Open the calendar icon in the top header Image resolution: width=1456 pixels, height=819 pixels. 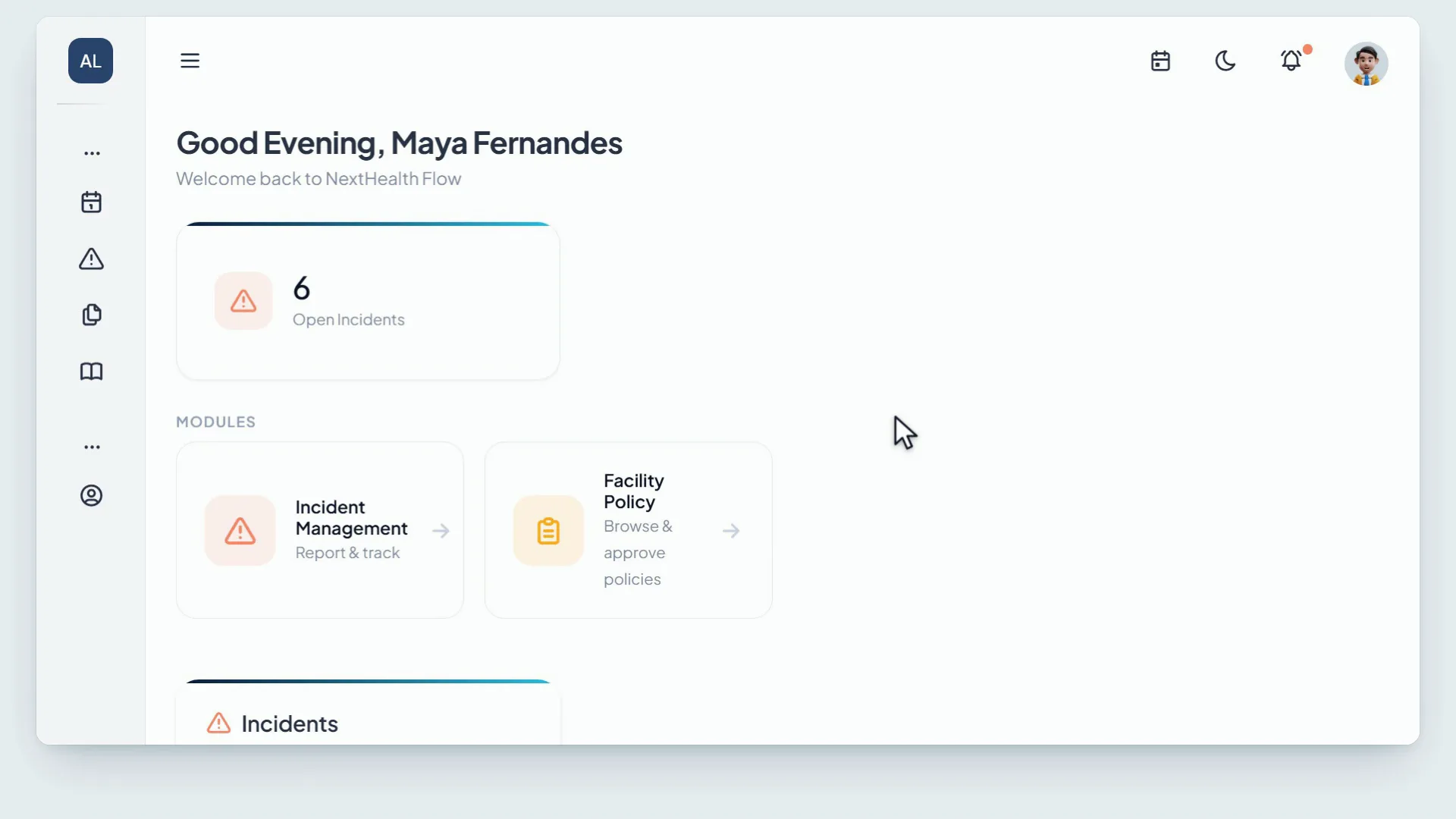pos(1160,61)
